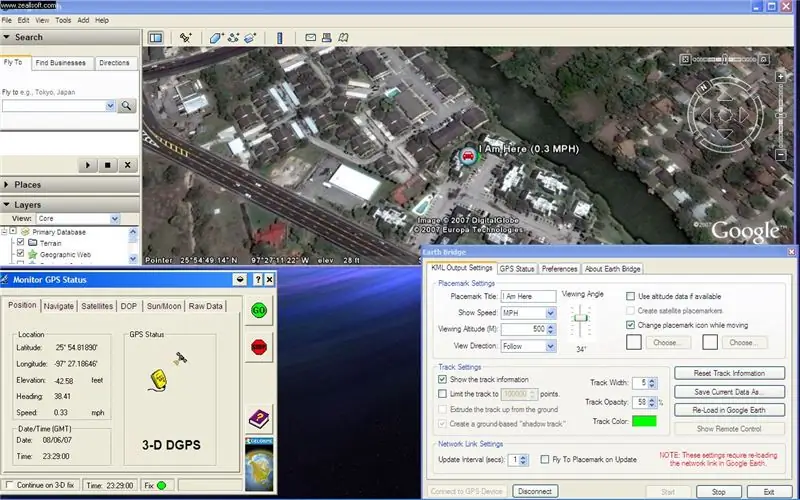Image resolution: width=800 pixels, height=500 pixels.
Task: Click the Add Polygon toolbar icon
Action: 217,38
